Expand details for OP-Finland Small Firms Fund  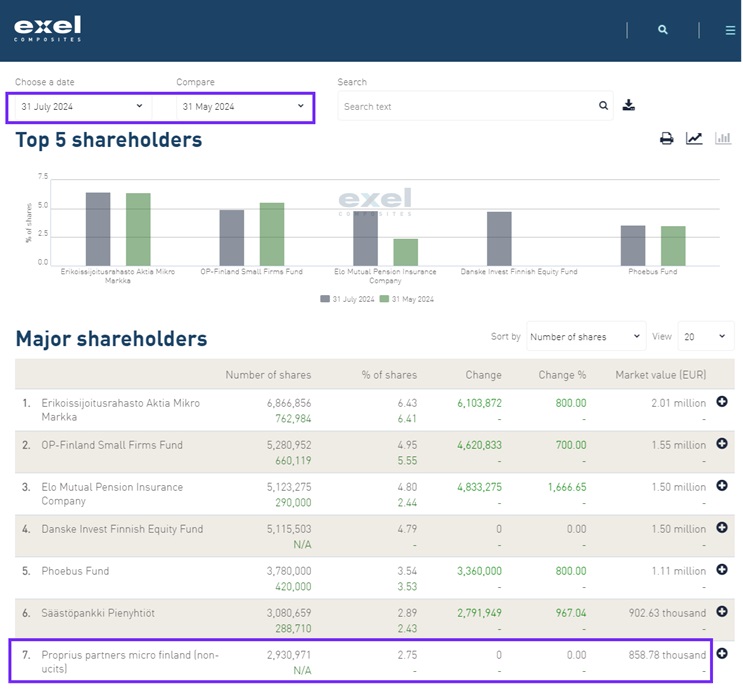722,444
